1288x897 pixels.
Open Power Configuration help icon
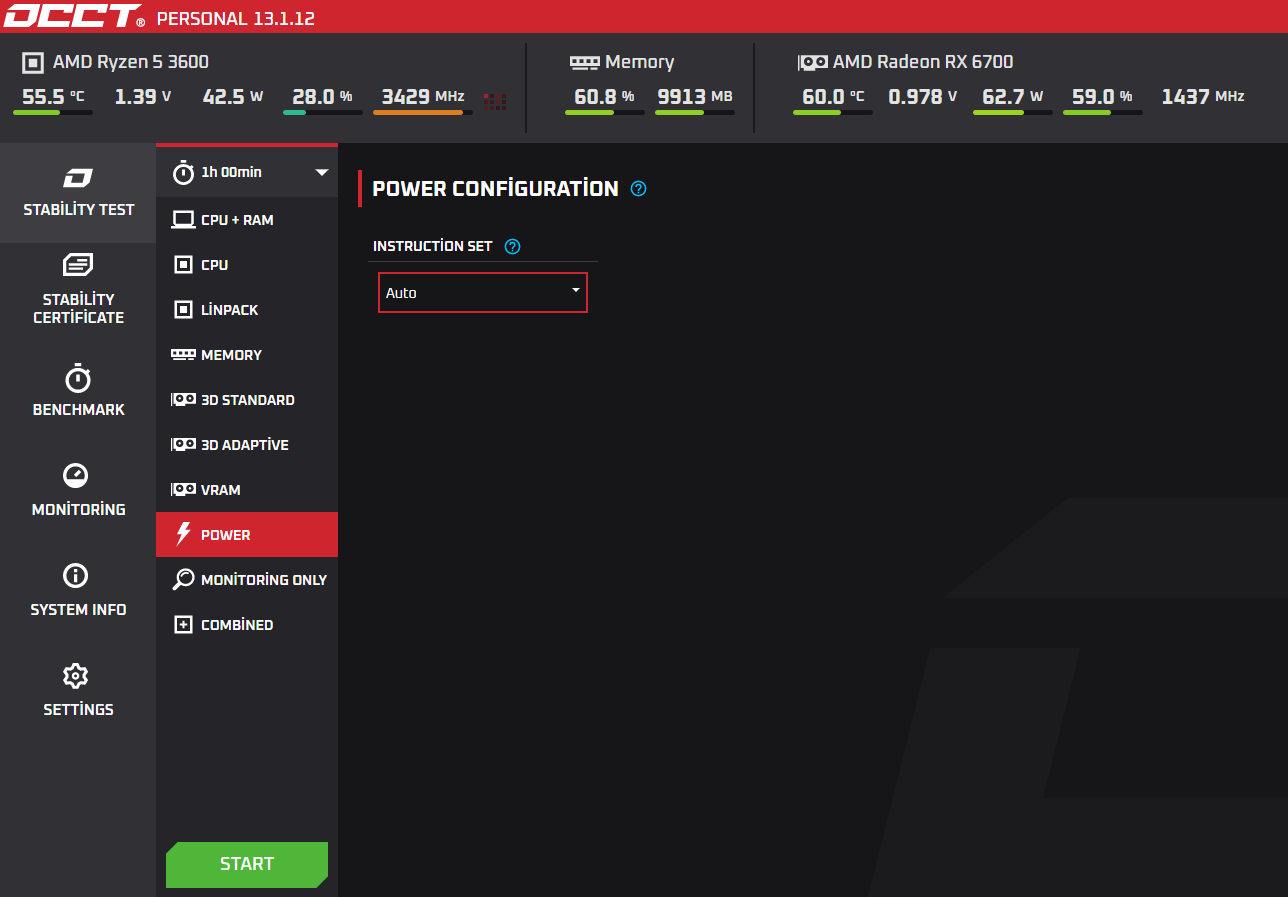[x=639, y=188]
